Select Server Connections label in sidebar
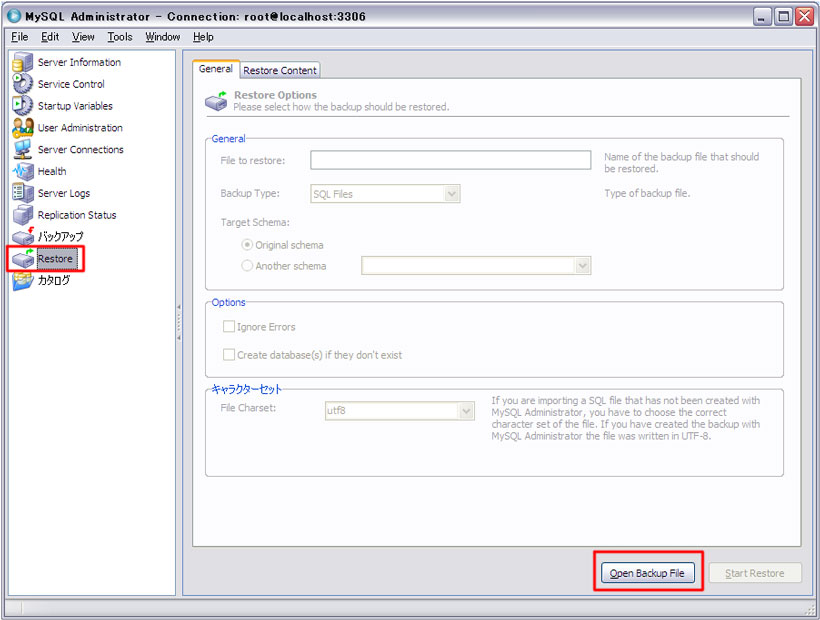The height and width of the screenshot is (620, 820). (81, 150)
